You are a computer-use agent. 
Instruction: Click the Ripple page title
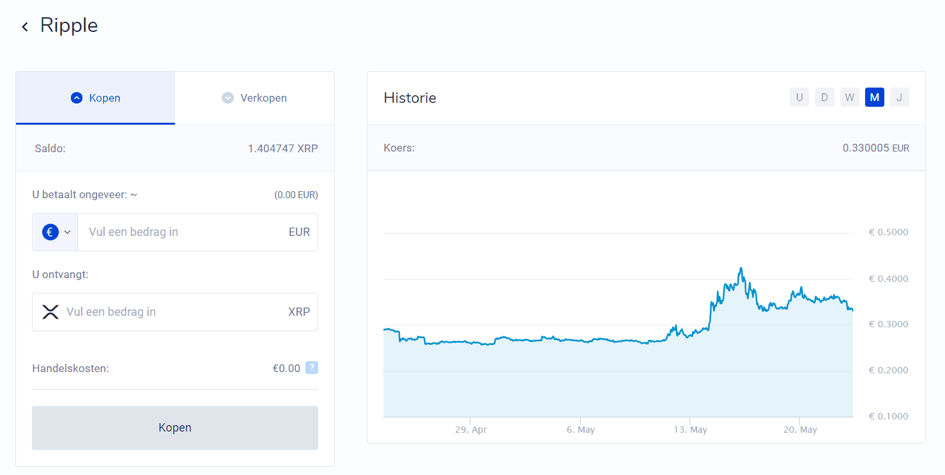click(x=69, y=25)
